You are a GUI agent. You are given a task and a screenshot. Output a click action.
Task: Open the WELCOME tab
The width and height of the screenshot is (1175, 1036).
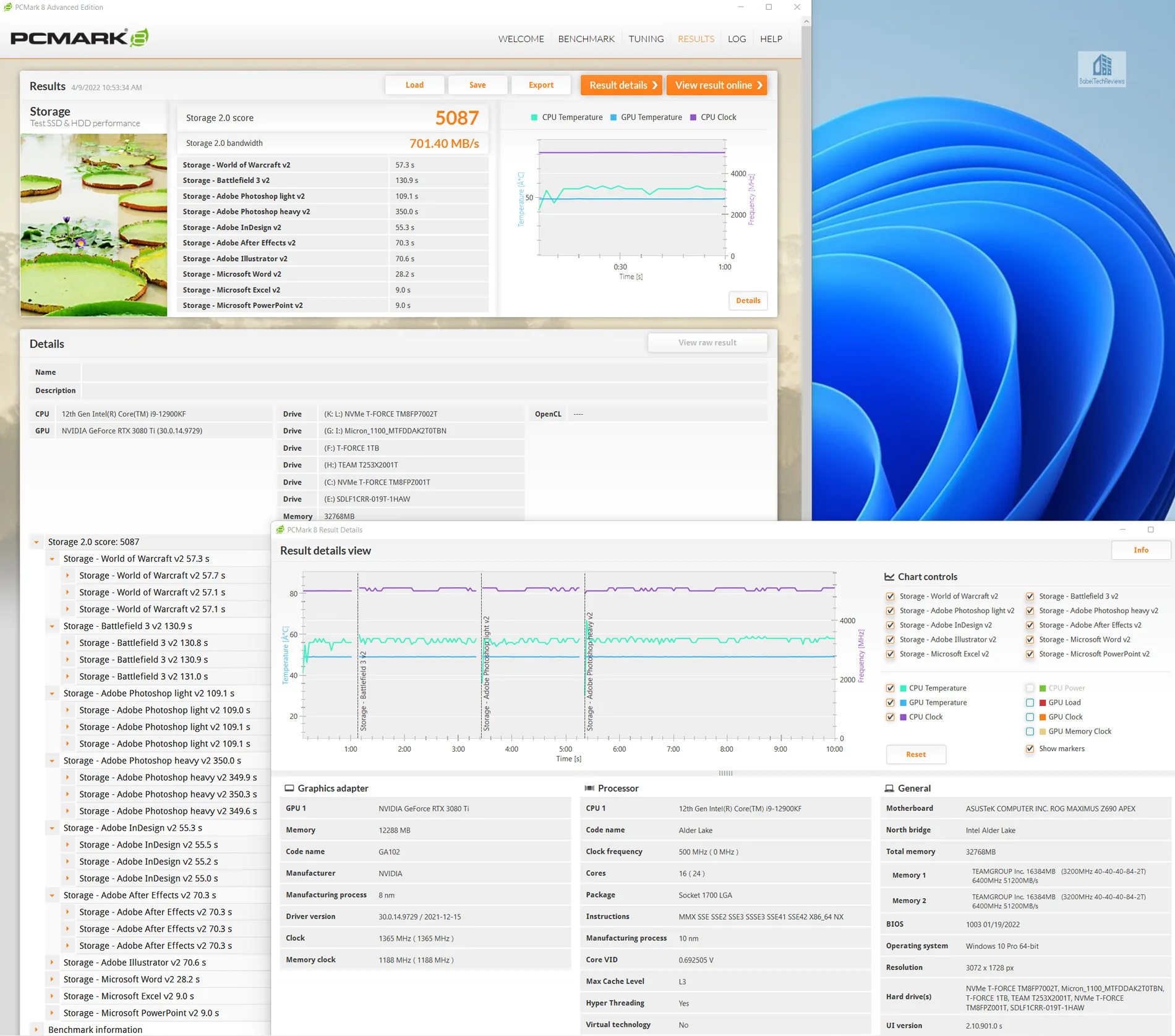point(521,38)
